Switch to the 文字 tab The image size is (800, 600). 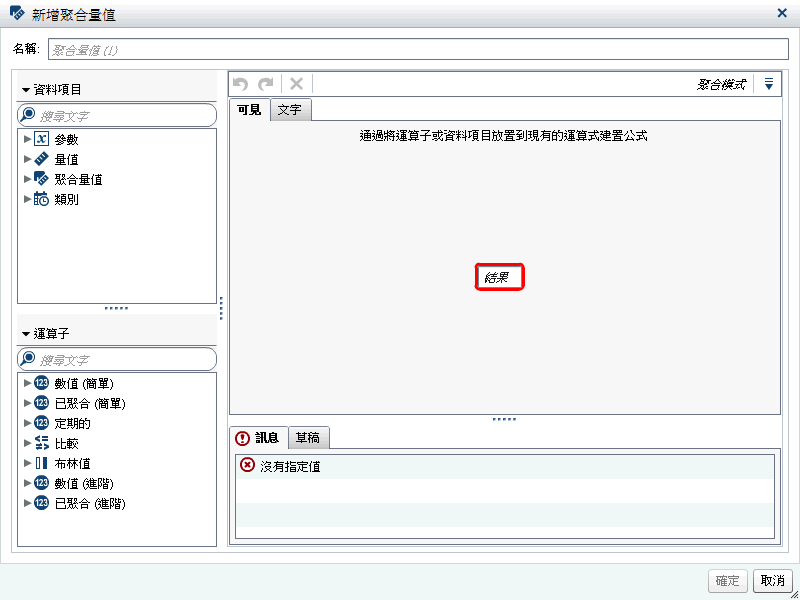click(290, 109)
